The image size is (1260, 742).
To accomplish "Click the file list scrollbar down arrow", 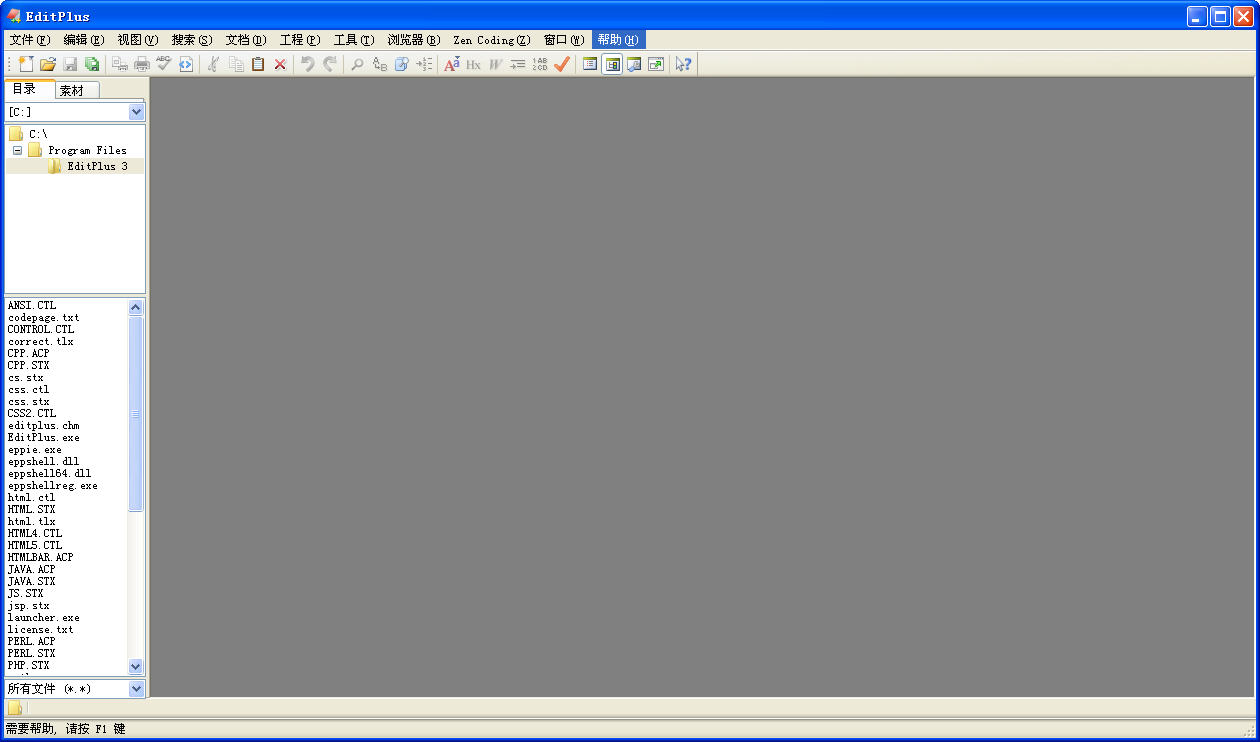I will [x=136, y=667].
